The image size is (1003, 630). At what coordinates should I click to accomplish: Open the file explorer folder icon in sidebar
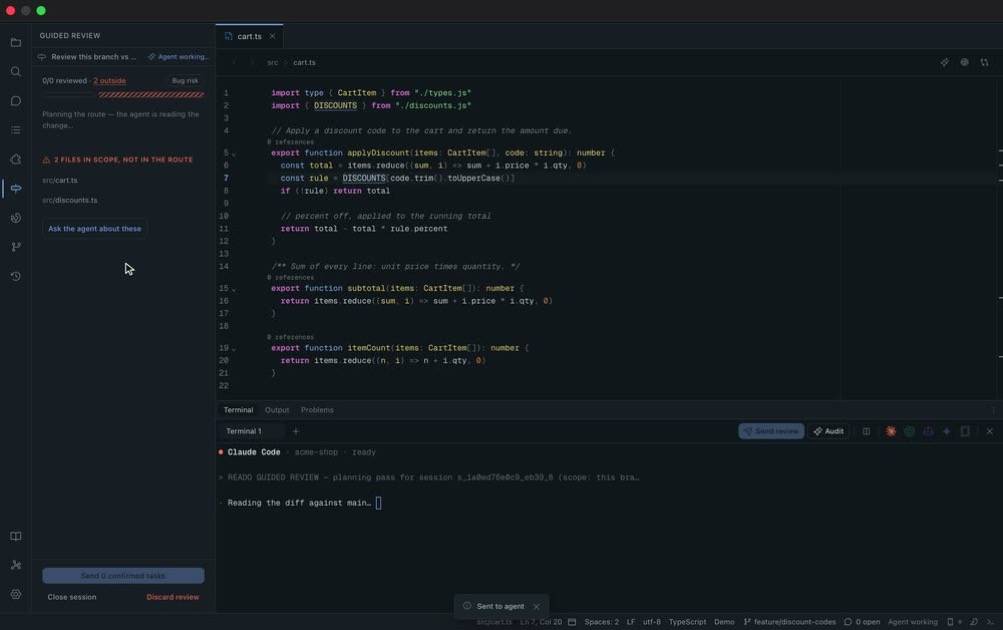[16, 42]
